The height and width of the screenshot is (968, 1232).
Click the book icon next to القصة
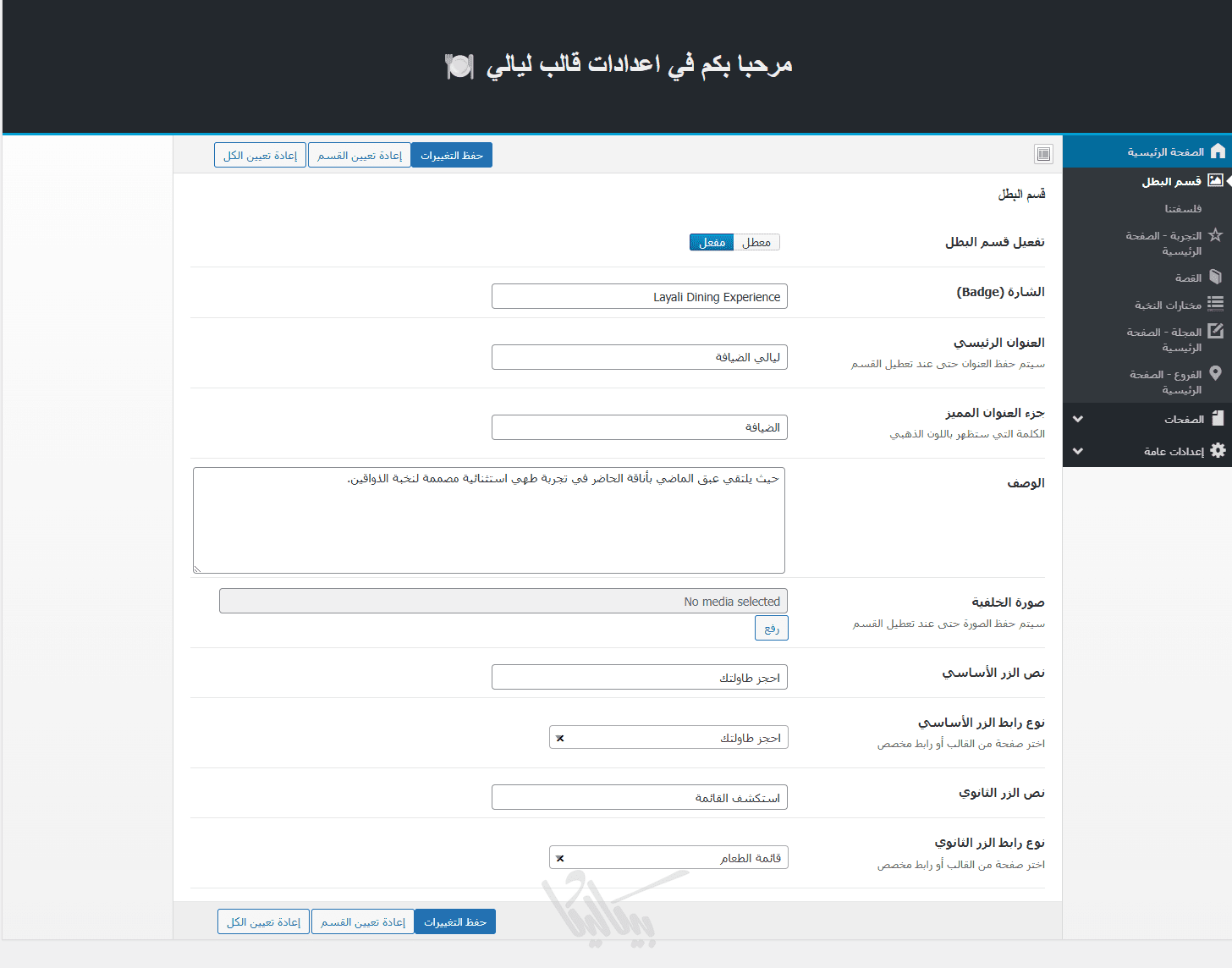(1215, 277)
